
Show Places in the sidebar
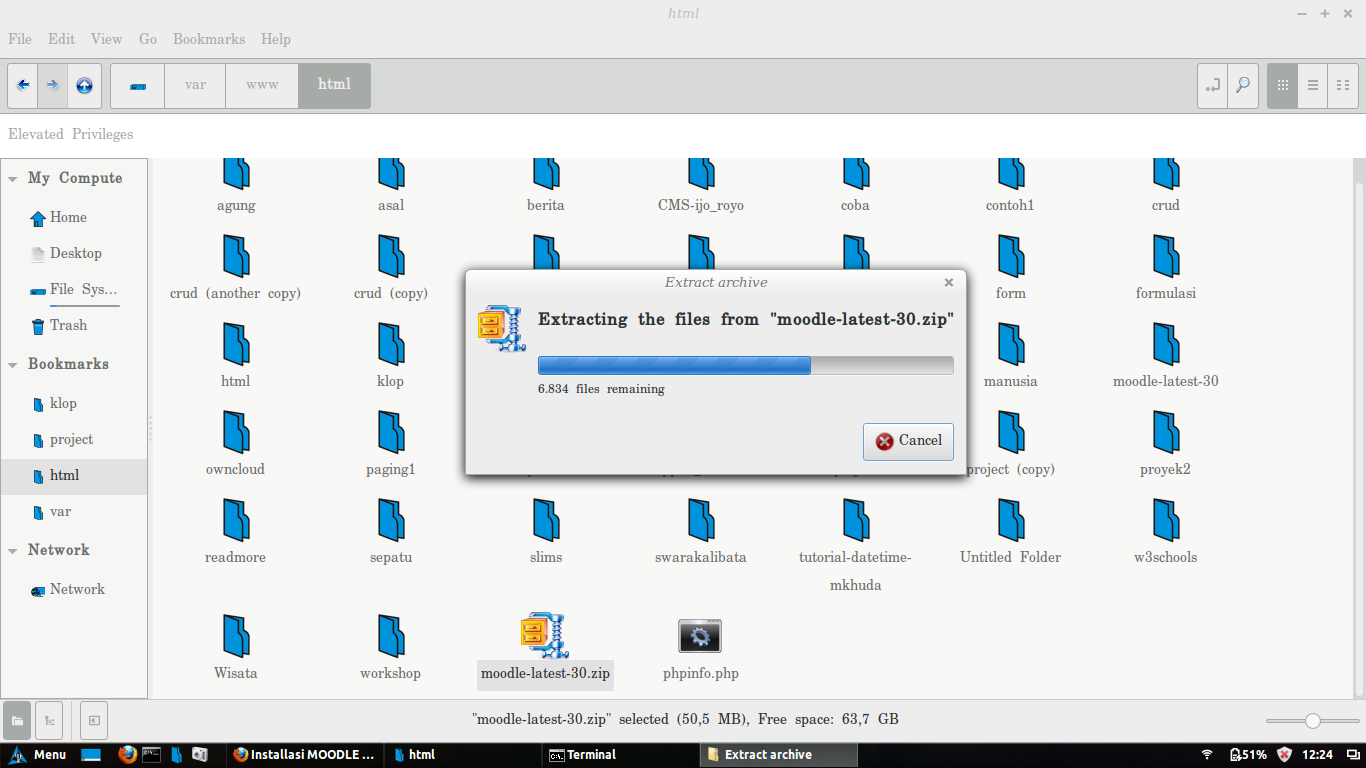coord(18,720)
